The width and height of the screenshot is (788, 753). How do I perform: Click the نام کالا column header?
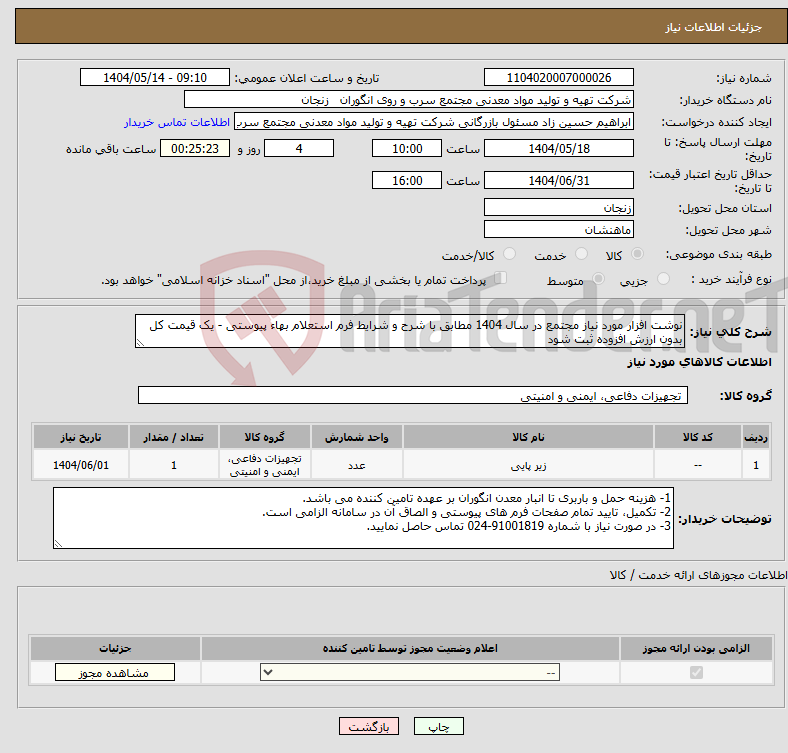528,437
